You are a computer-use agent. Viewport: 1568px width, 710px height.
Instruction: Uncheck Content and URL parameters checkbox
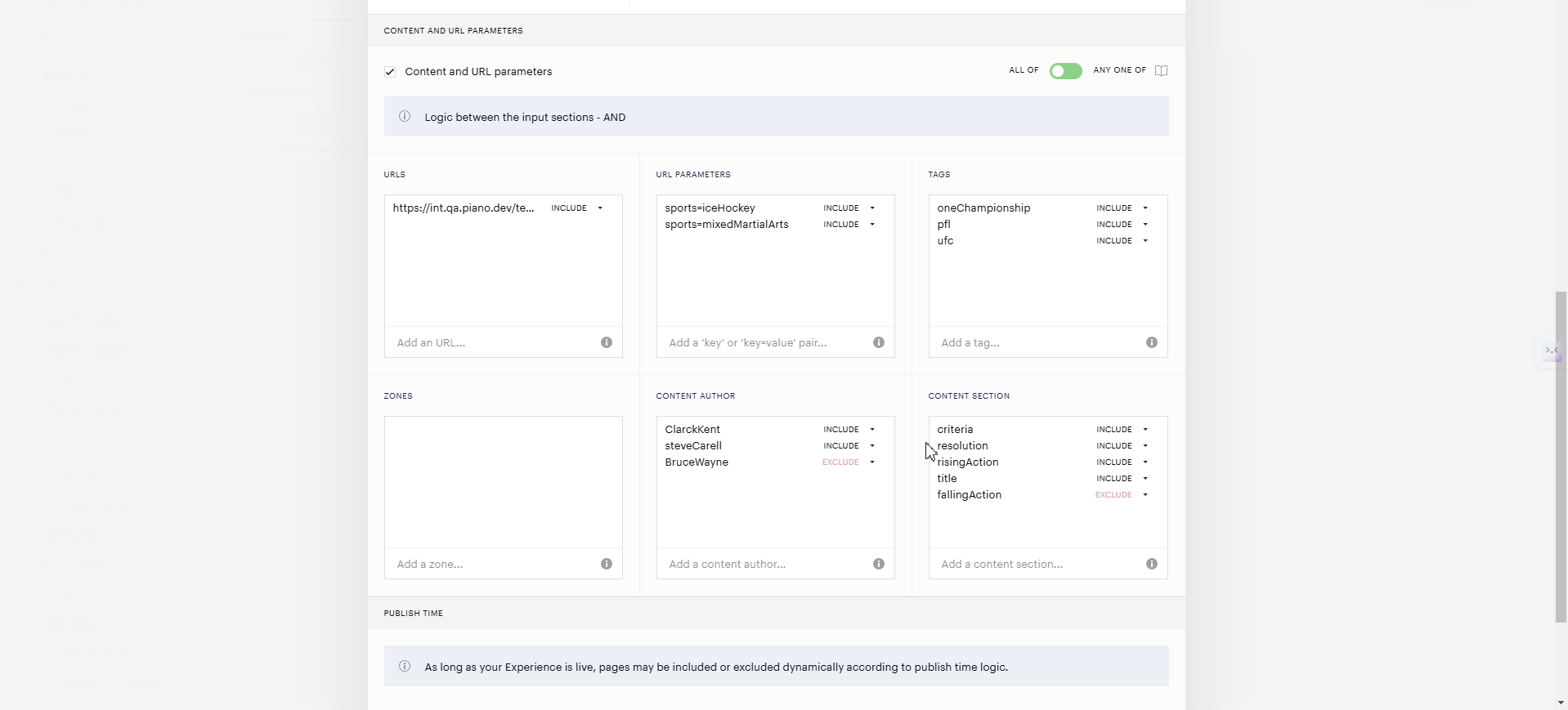point(390,72)
